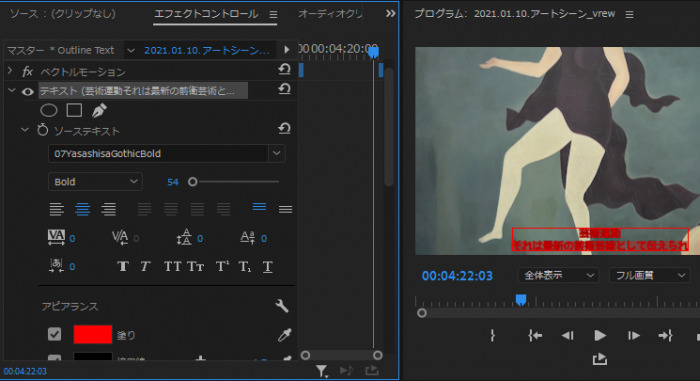Select the 2021.01.10.アートシーン sequence link
700x381 pixels.
(x=207, y=50)
